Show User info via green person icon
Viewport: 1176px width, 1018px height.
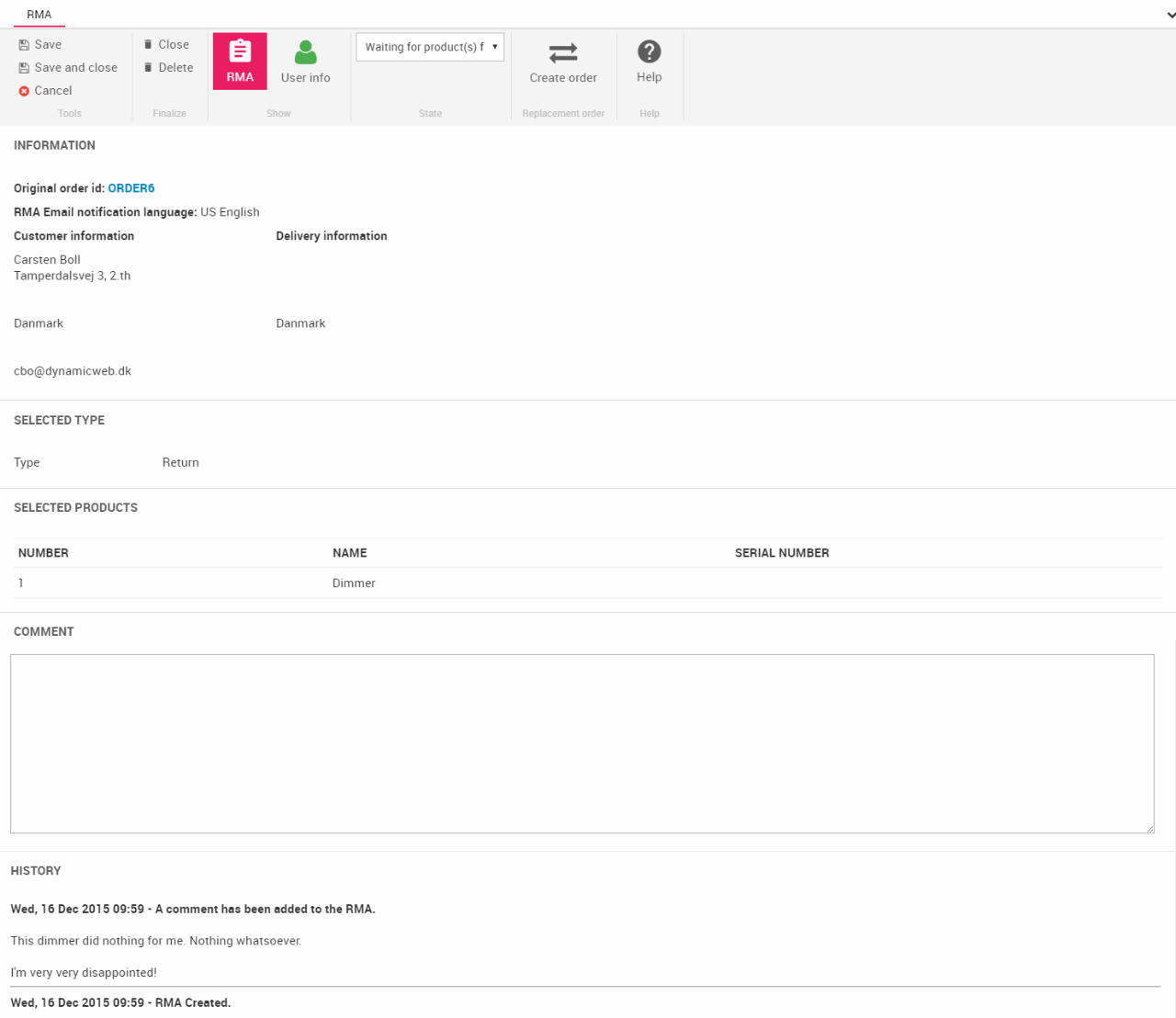[x=305, y=52]
